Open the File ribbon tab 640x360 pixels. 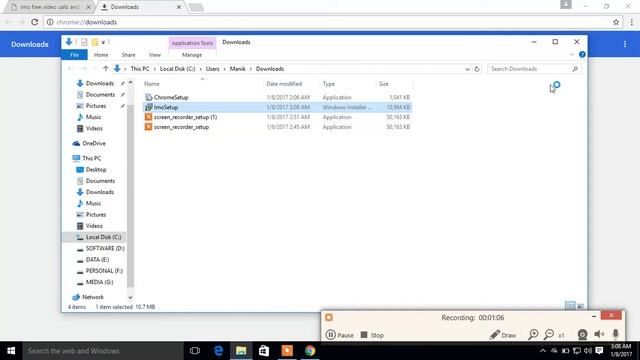(74, 55)
